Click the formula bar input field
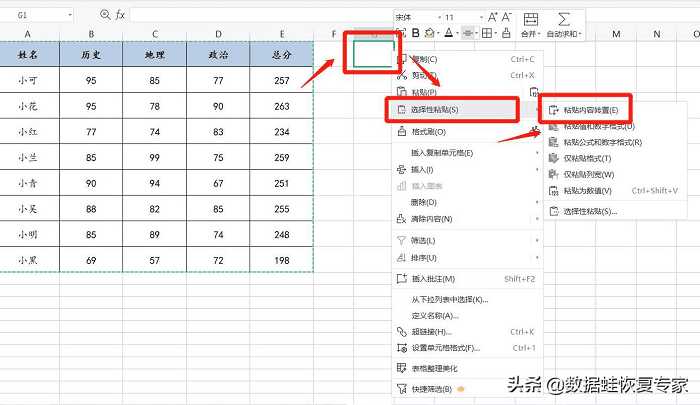Screen dimensions: 700x405 tap(261, 15)
